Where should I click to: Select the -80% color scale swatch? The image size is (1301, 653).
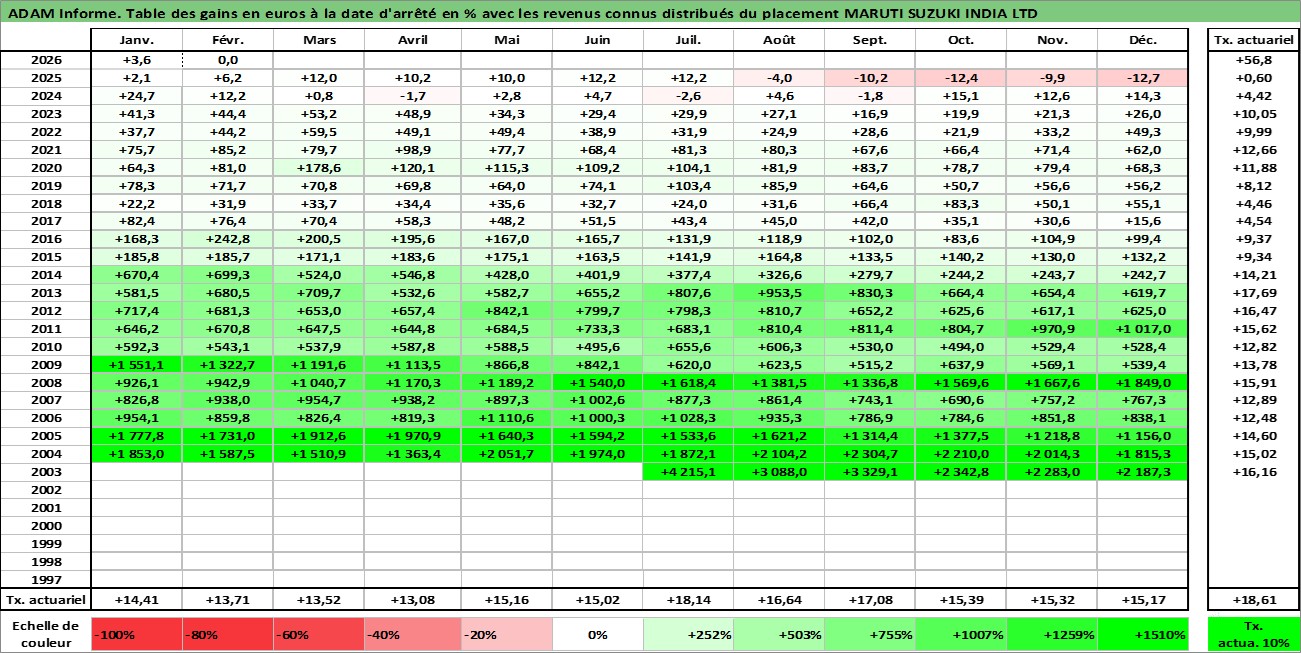coord(227,634)
